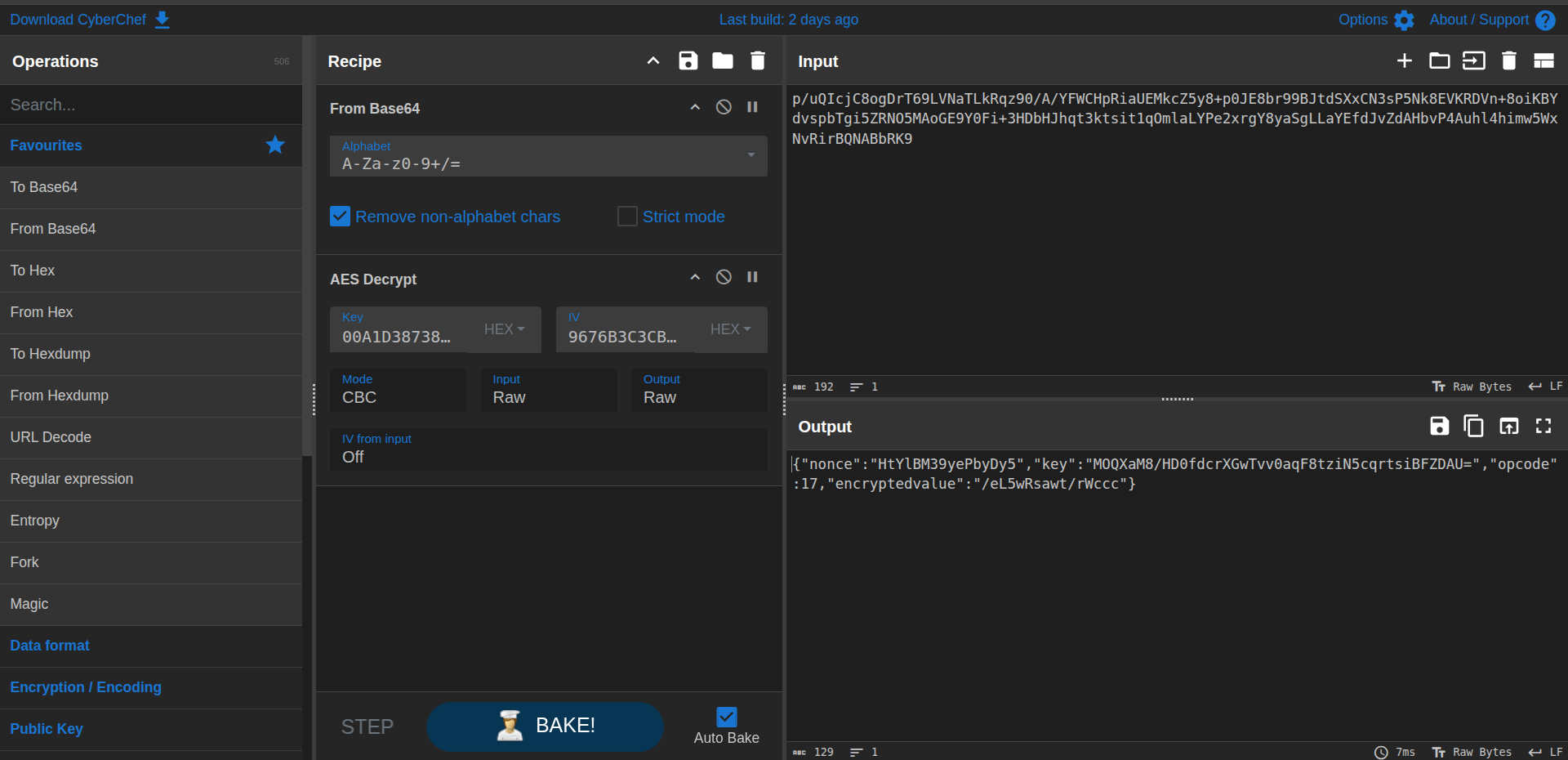Change Key format HEX dropdown
This screenshot has width=1568, height=760.
(504, 329)
